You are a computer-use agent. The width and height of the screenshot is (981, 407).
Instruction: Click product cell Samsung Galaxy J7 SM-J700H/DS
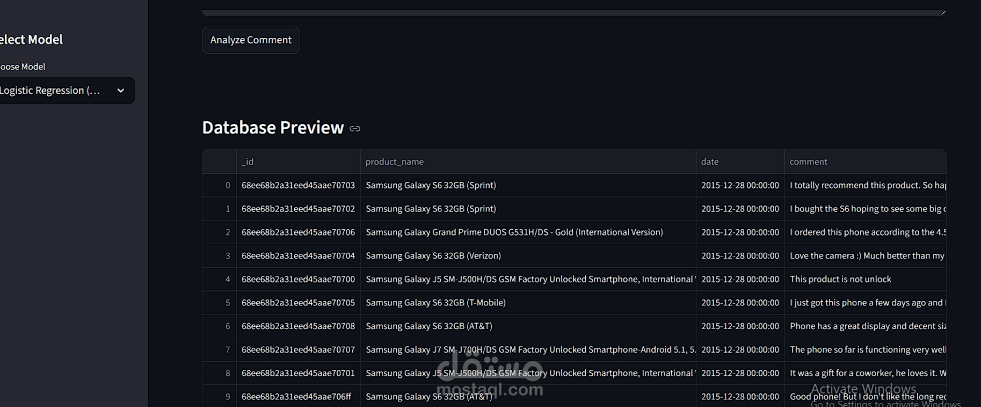click(528, 349)
